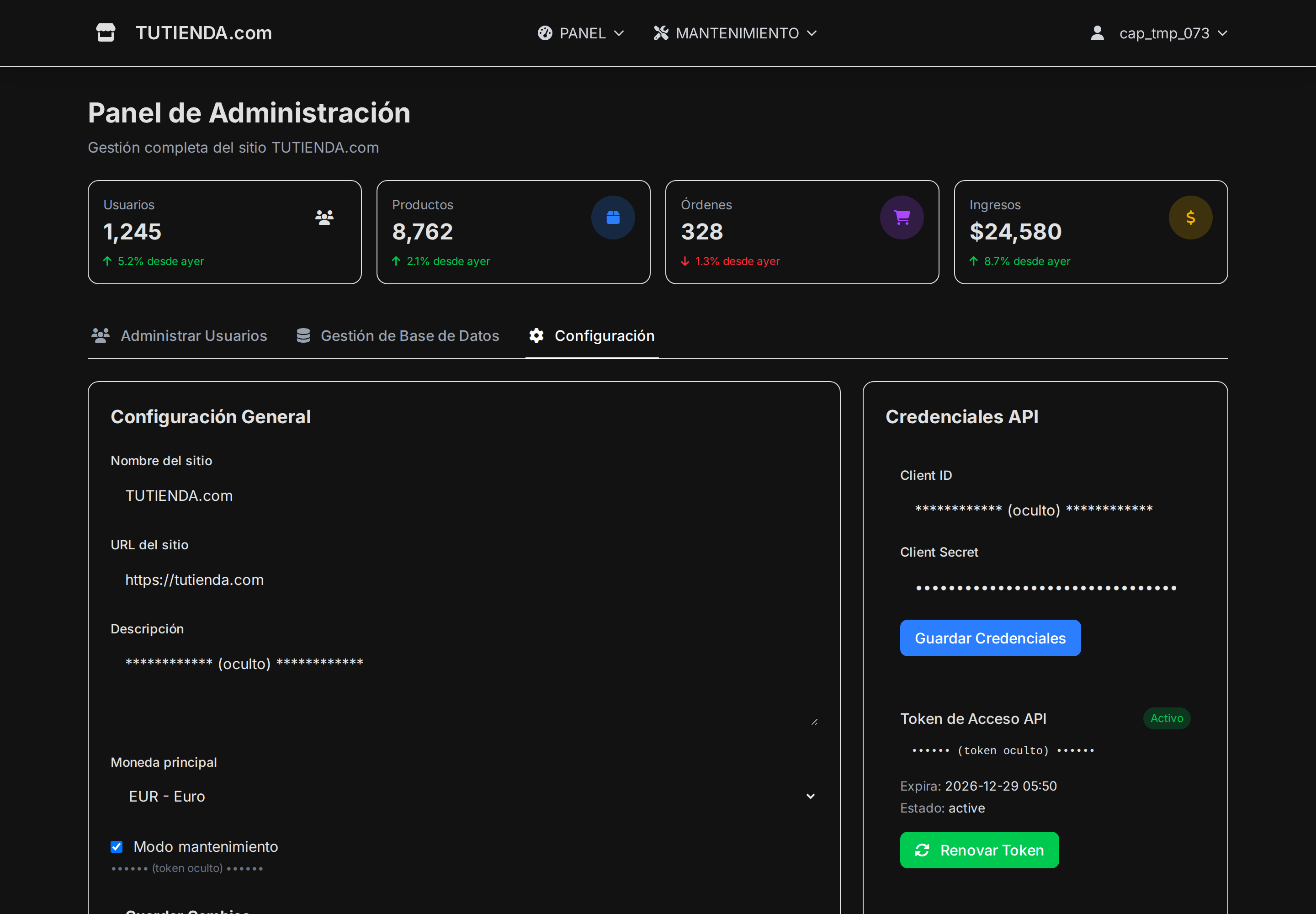The height and width of the screenshot is (914, 1316).
Task: Click the refresh icon in Renovar Token
Action: point(922,850)
